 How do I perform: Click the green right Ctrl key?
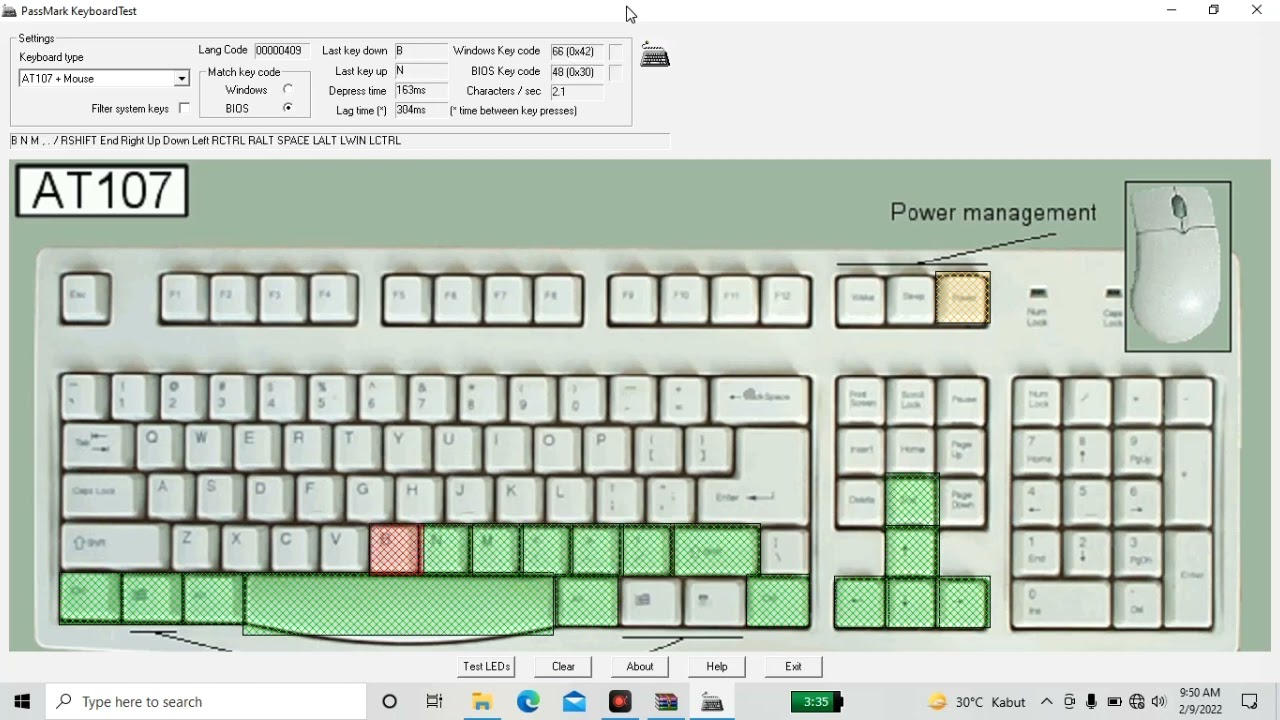click(778, 602)
